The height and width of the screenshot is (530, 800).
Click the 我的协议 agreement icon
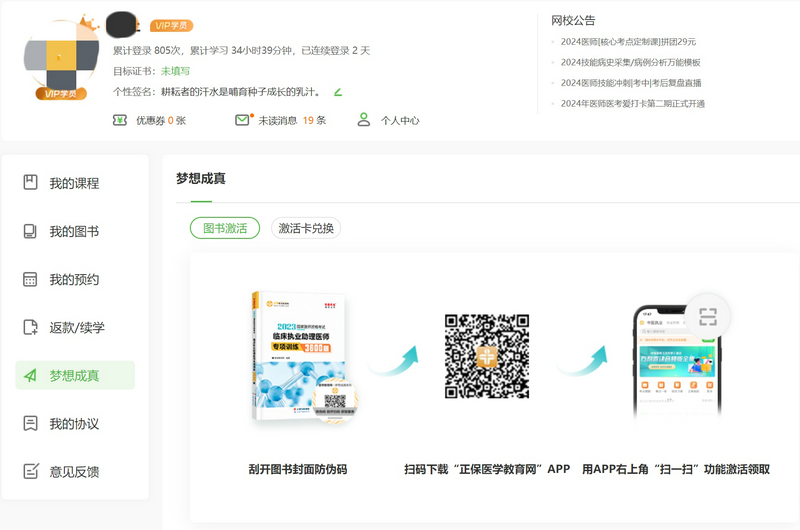pos(30,423)
